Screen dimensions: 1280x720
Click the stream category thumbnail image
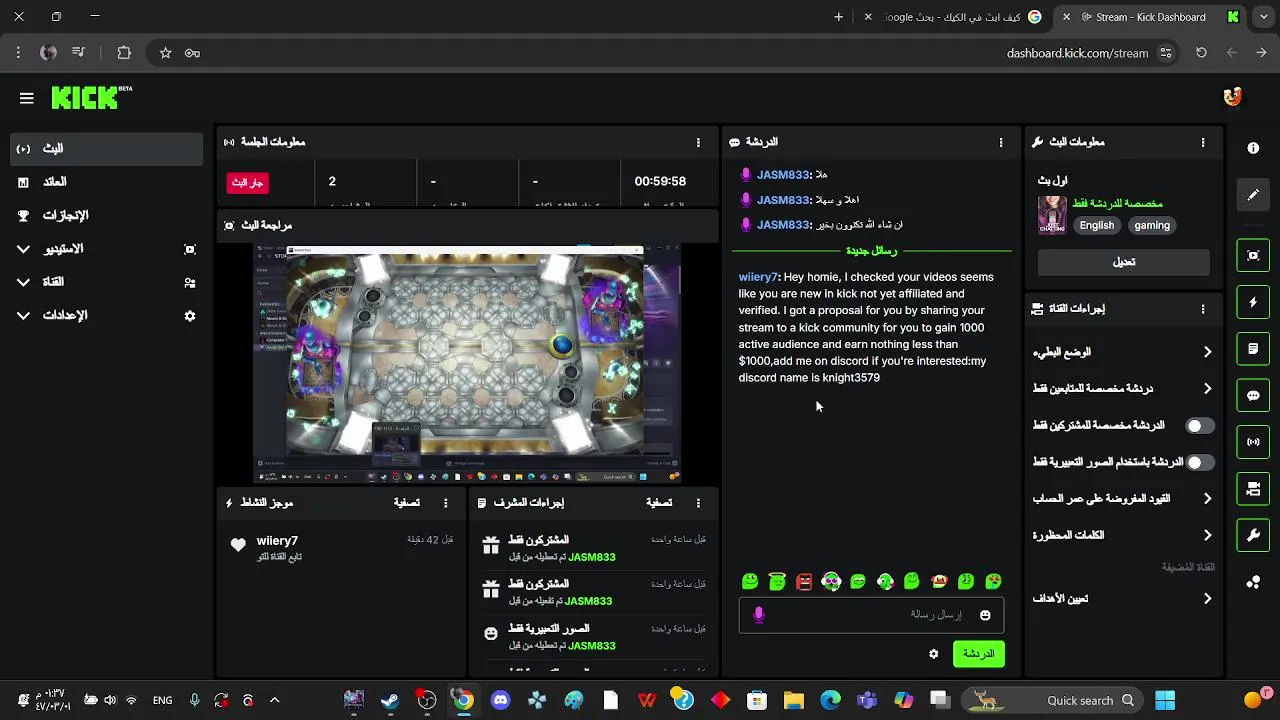point(1052,215)
